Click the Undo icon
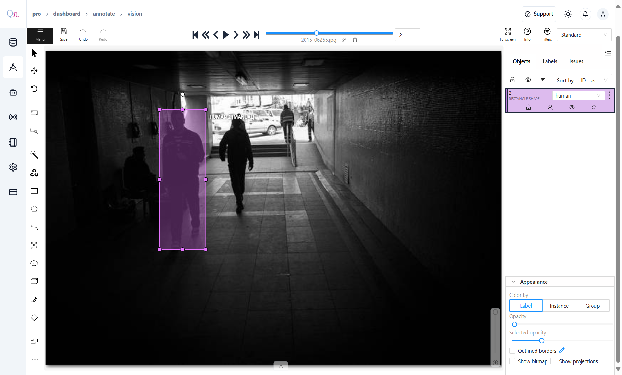This screenshot has height=375, width=622. (x=83, y=35)
